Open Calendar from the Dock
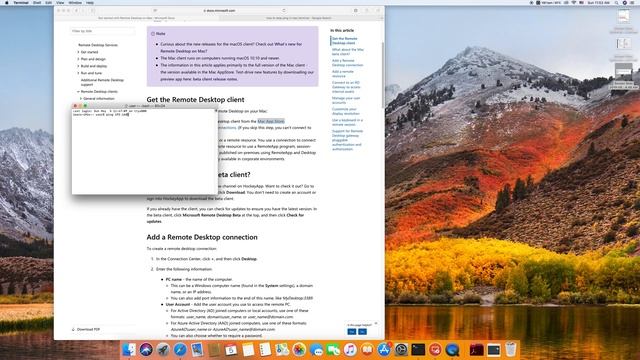Viewport: 640px width, 360px height. tap(231, 350)
